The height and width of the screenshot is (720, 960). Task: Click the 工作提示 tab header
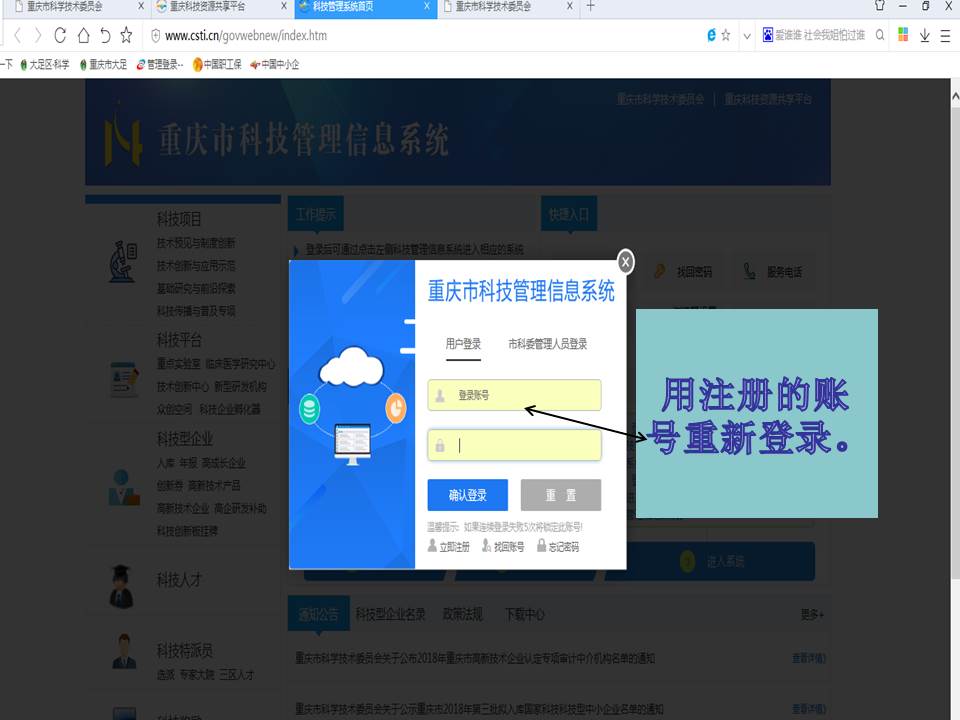[316, 214]
